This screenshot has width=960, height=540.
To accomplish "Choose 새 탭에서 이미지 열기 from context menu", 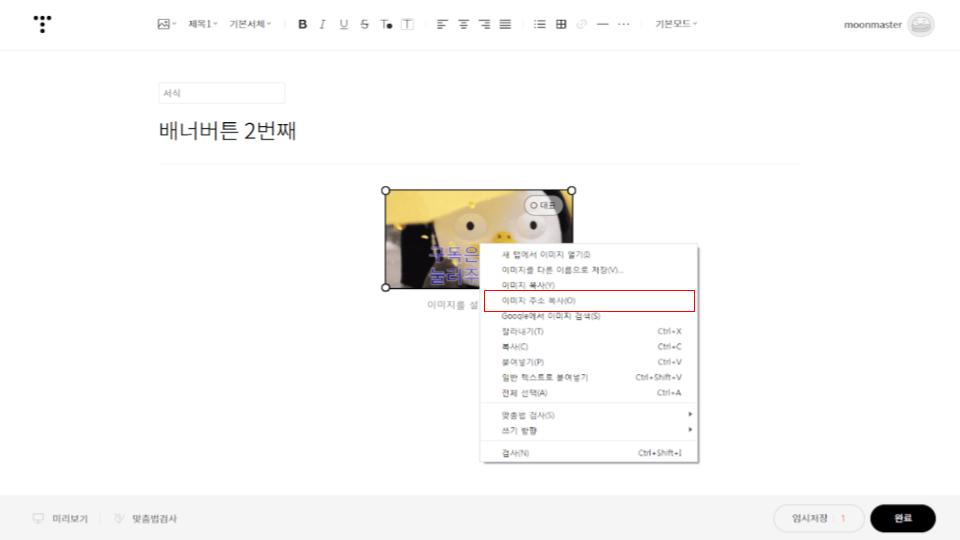I will point(589,254).
